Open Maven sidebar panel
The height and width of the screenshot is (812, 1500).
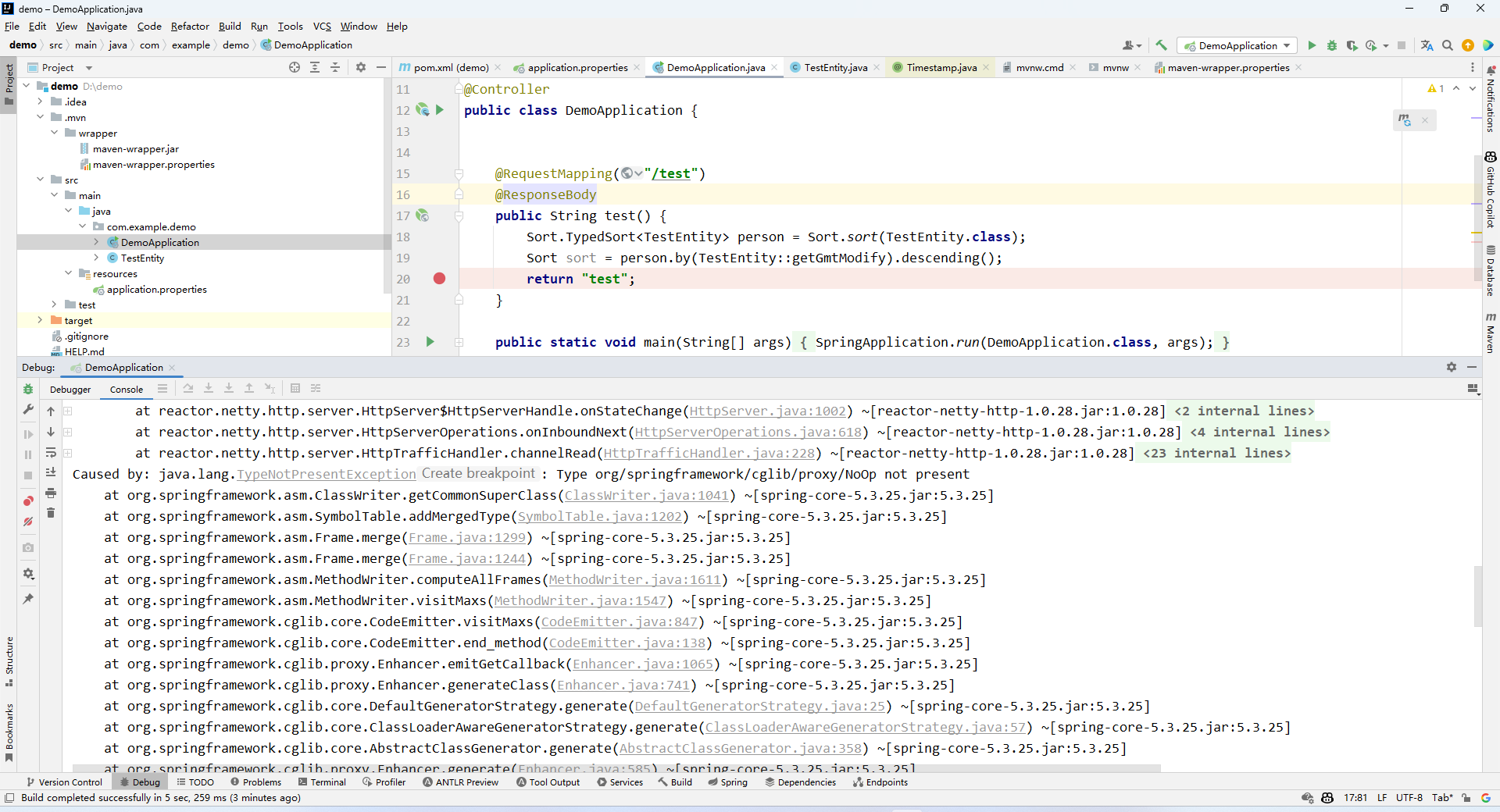point(1491,333)
